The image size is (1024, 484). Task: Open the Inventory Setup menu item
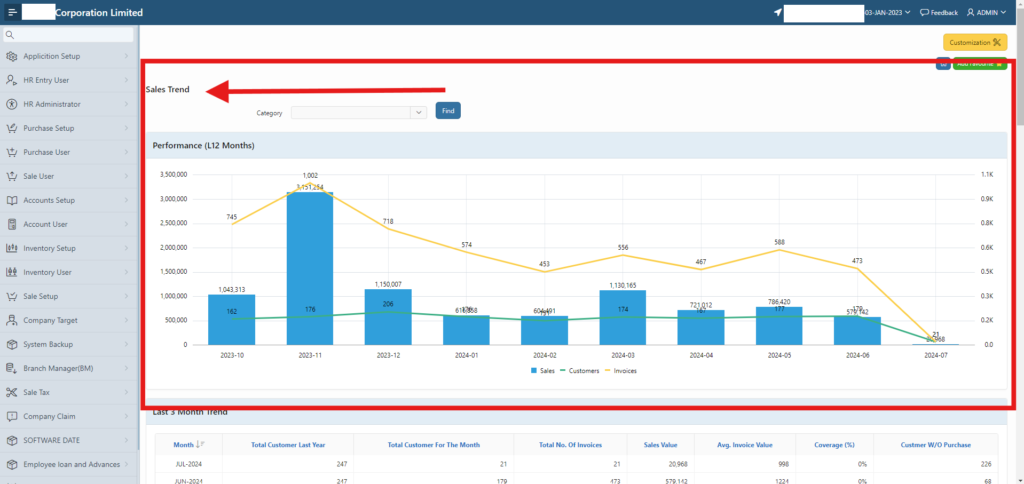coord(50,248)
